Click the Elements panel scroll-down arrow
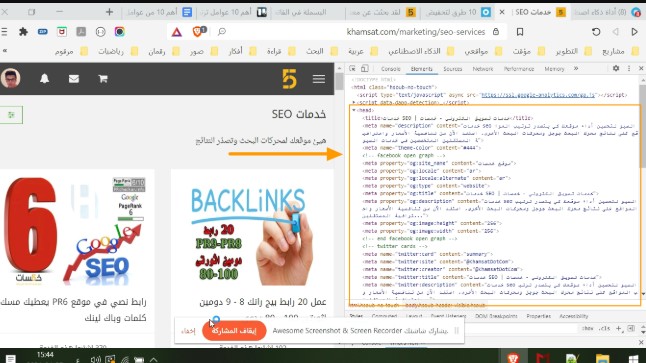The image size is (646, 363). click(x=643, y=294)
